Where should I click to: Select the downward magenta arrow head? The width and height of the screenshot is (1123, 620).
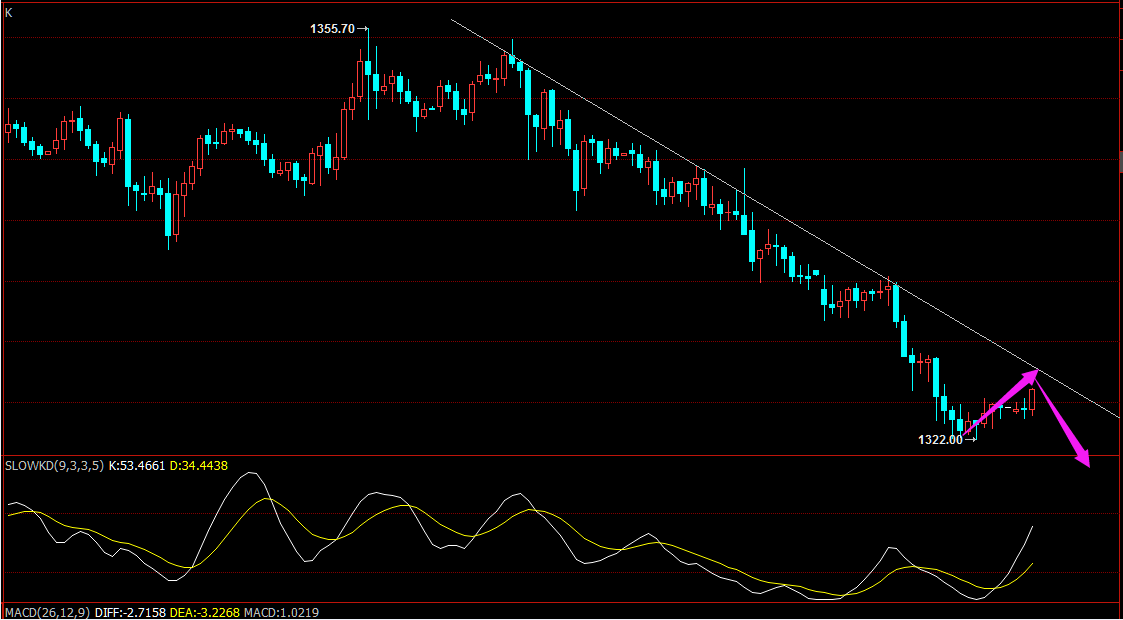click(x=1081, y=458)
